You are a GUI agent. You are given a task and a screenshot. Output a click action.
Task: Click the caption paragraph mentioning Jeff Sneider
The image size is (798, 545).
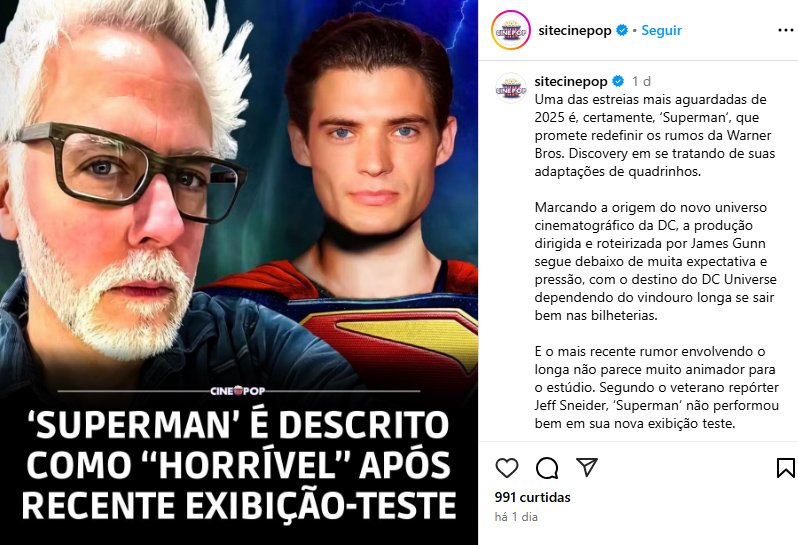pyautogui.click(x=657, y=387)
